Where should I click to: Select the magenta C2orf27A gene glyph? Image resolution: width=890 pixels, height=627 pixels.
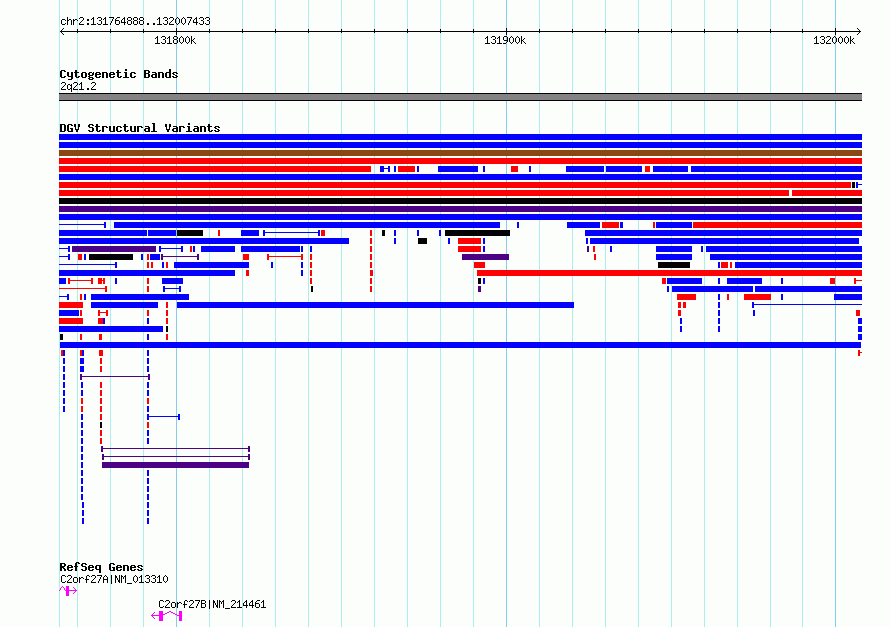click(x=68, y=591)
